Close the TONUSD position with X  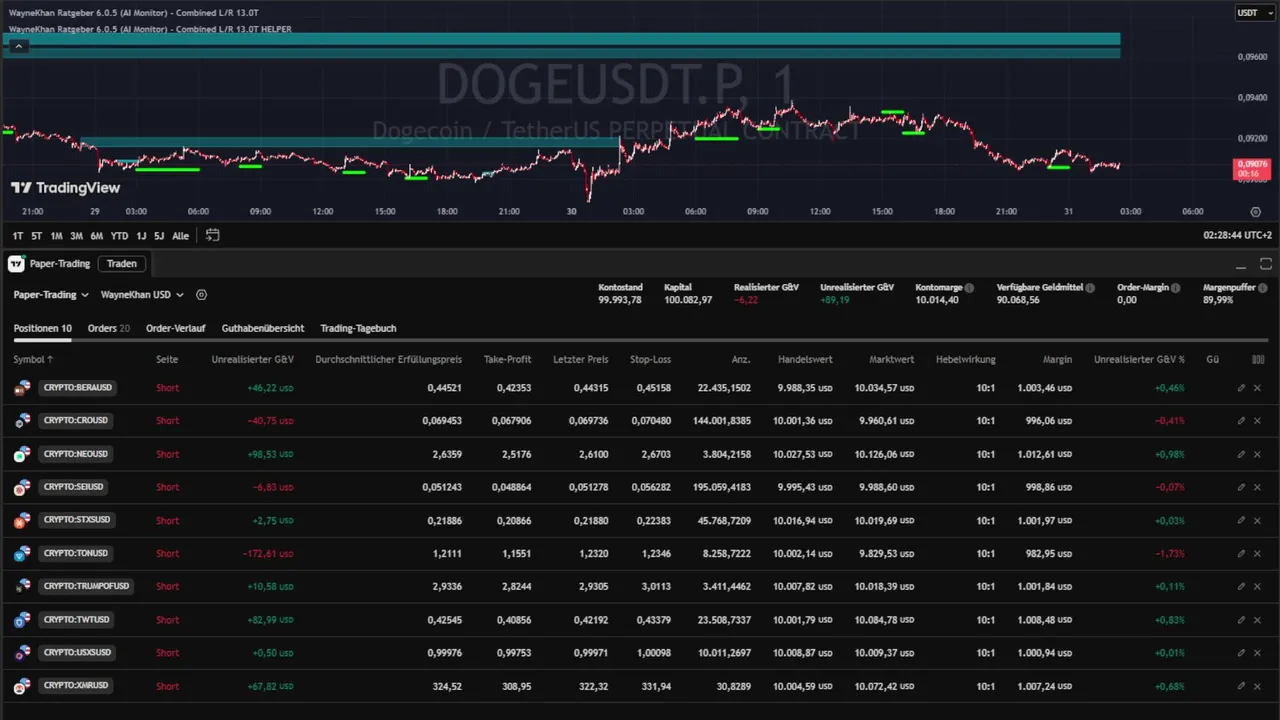(x=1258, y=553)
